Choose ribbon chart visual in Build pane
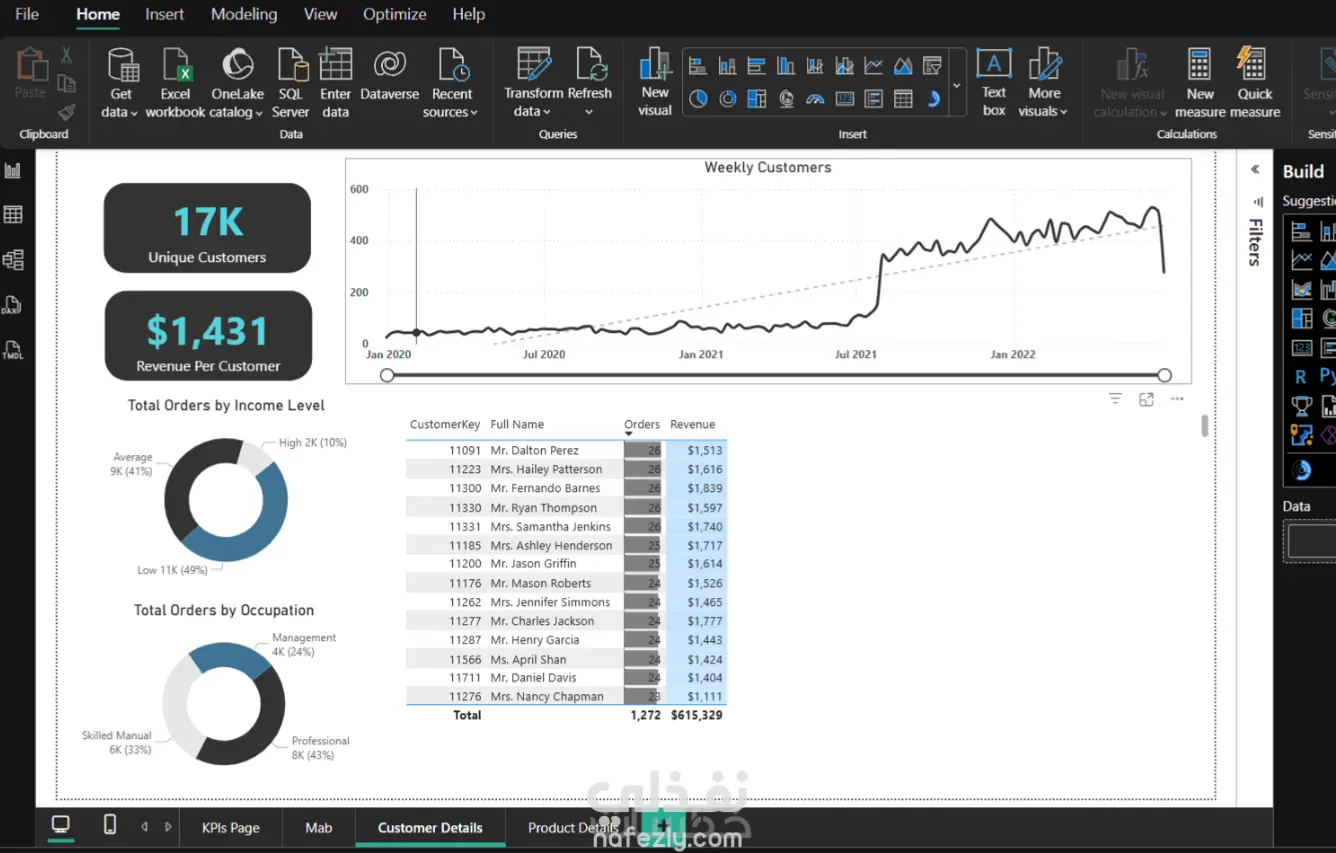 (1301, 289)
